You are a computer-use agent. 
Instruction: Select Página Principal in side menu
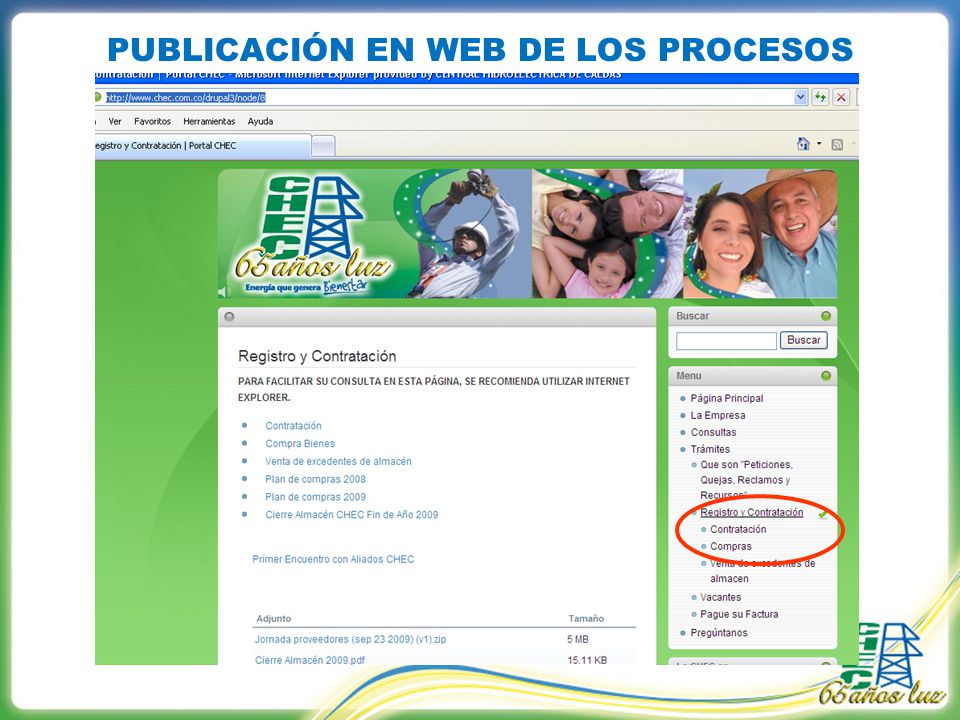pyautogui.click(x=727, y=398)
